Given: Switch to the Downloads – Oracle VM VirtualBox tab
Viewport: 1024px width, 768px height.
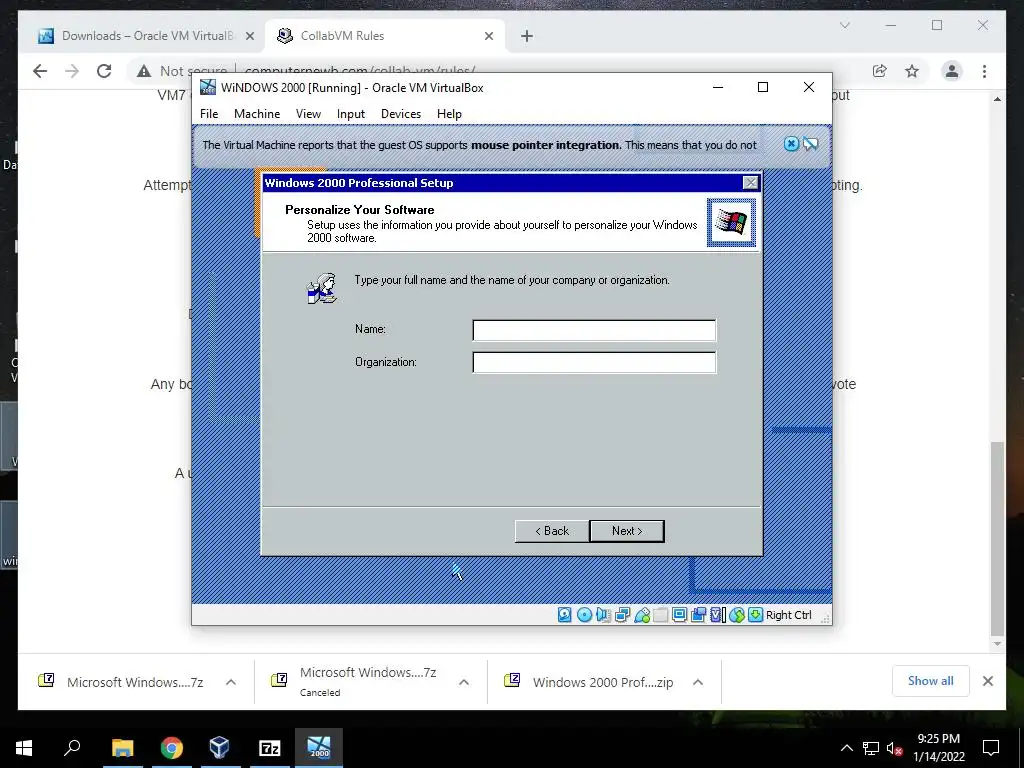Looking at the screenshot, I should coord(146,36).
